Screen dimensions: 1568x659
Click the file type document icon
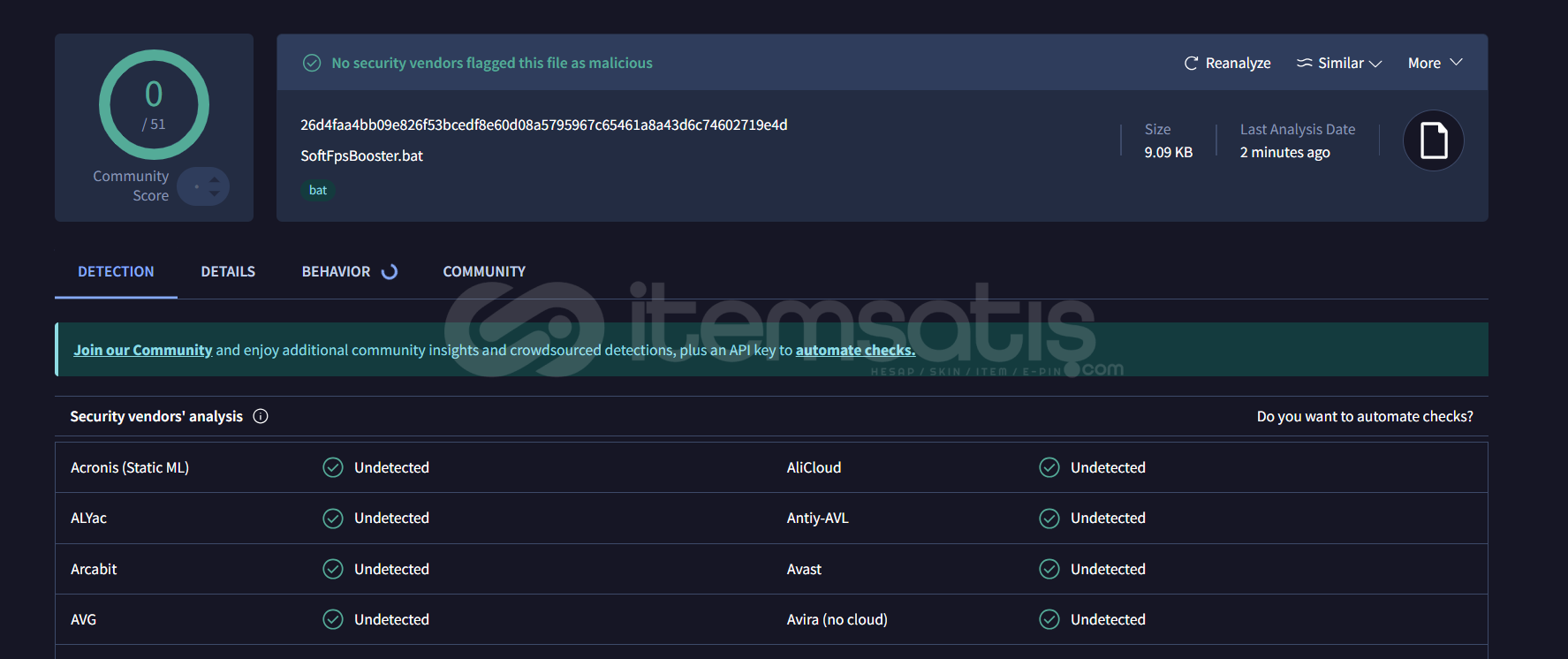(1433, 140)
